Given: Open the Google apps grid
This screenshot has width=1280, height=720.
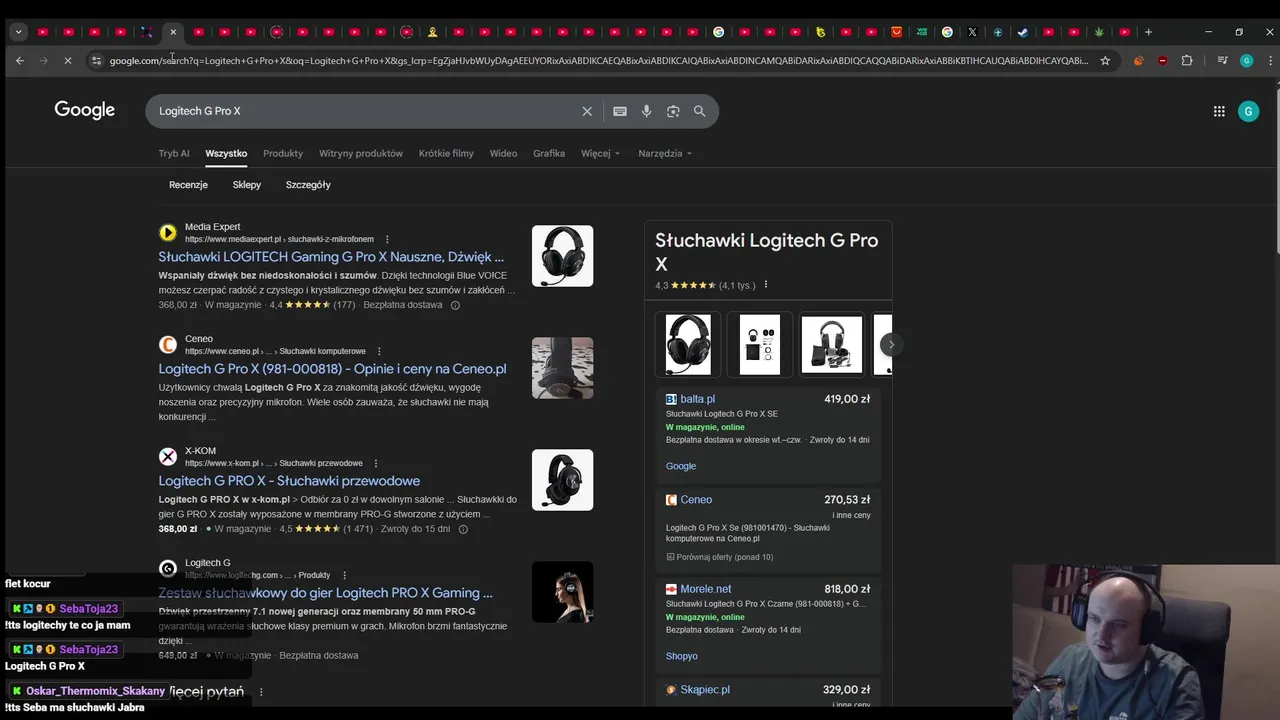Looking at the screenshot, I should [x=1219, y=112].
